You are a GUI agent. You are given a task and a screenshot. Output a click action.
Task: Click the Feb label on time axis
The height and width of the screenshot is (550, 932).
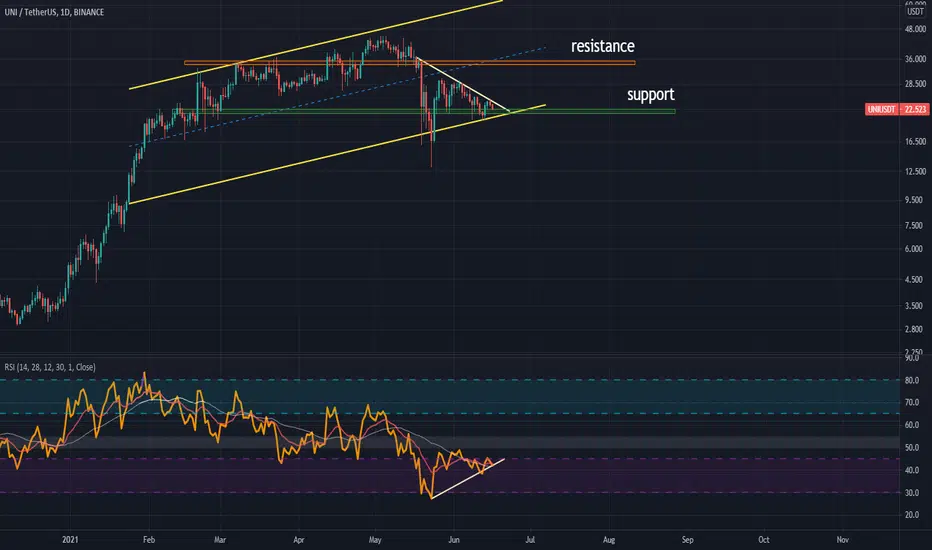(x=149, y=540)
